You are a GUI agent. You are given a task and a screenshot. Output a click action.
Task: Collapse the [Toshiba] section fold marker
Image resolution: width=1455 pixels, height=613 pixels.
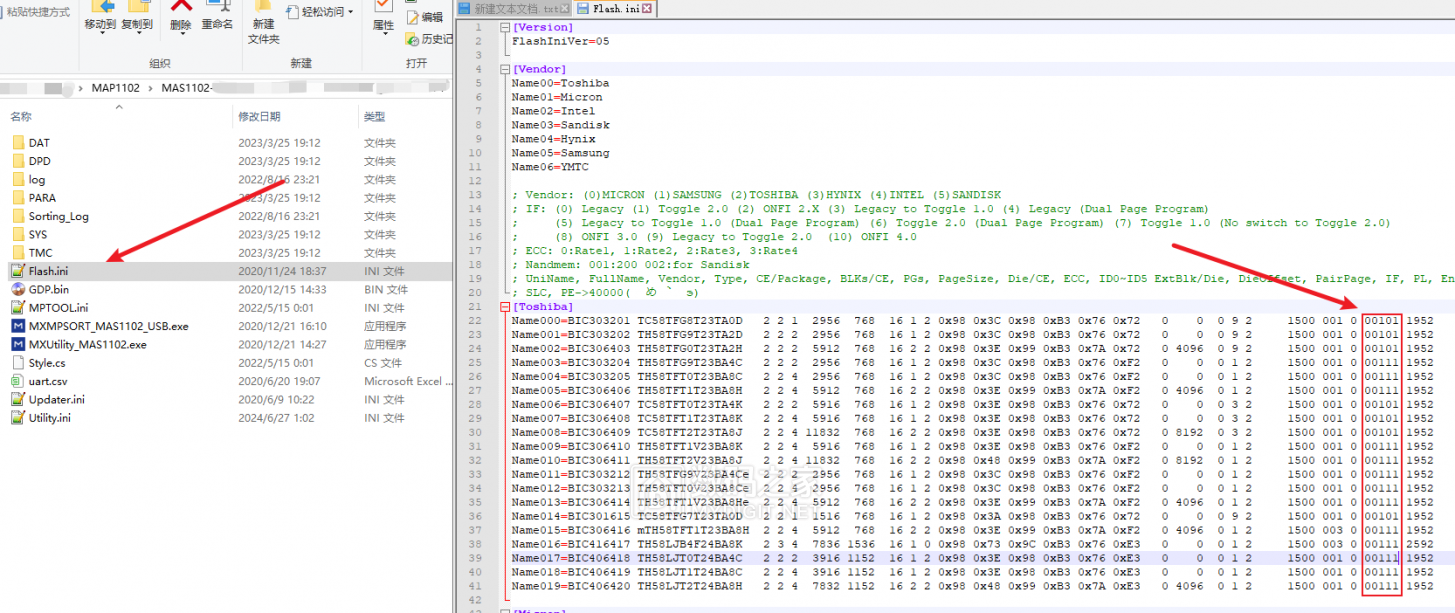pyautogui.click(x=504, y=307)
